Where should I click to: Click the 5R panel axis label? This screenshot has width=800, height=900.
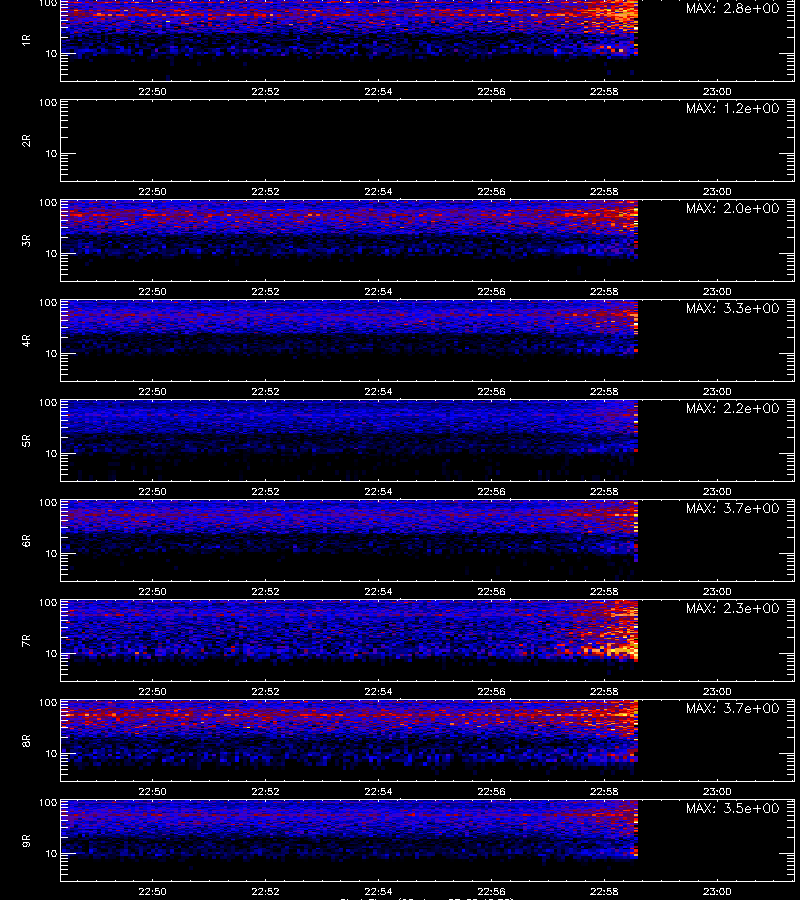(26, 441)
